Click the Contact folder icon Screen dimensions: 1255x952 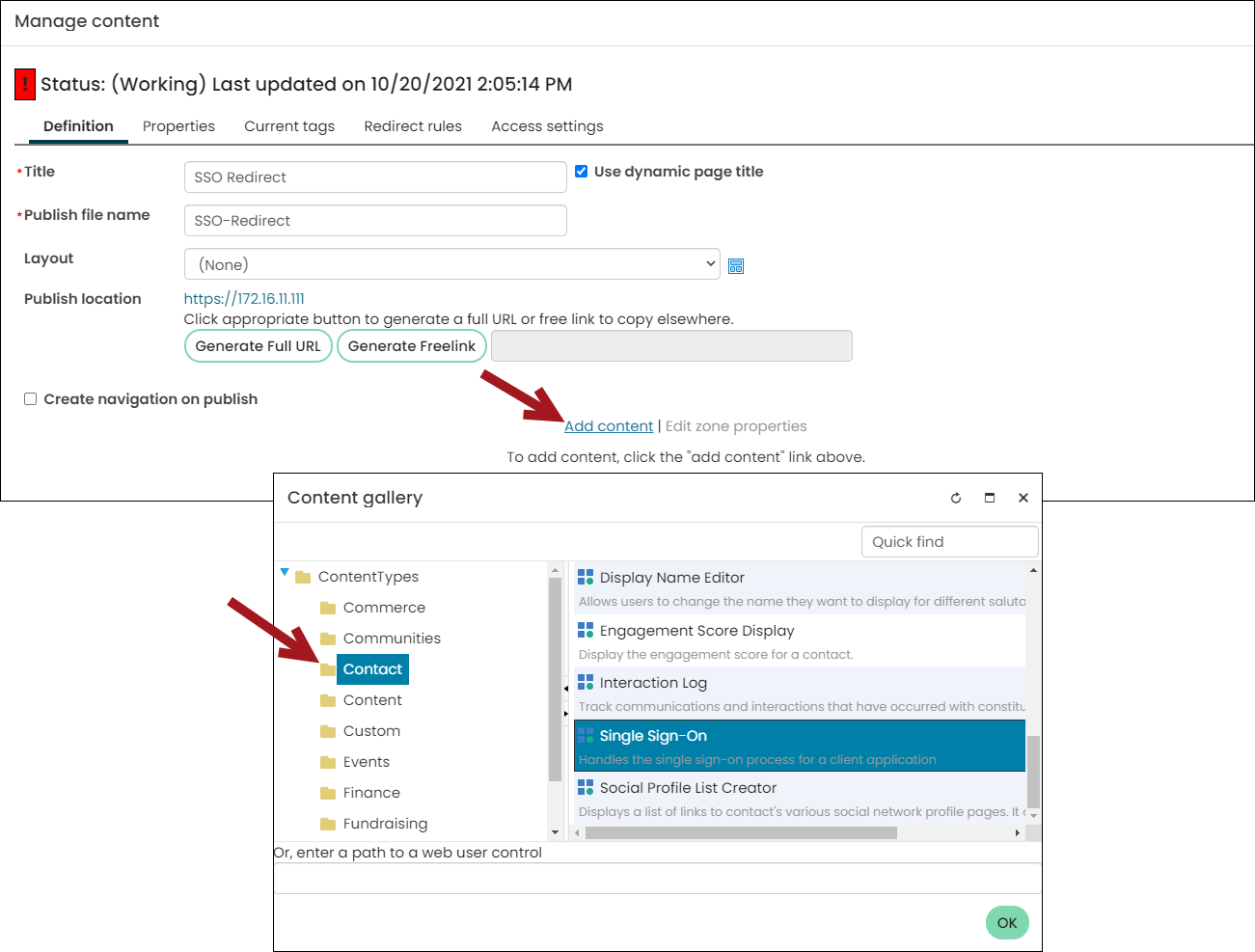(328, 669)
